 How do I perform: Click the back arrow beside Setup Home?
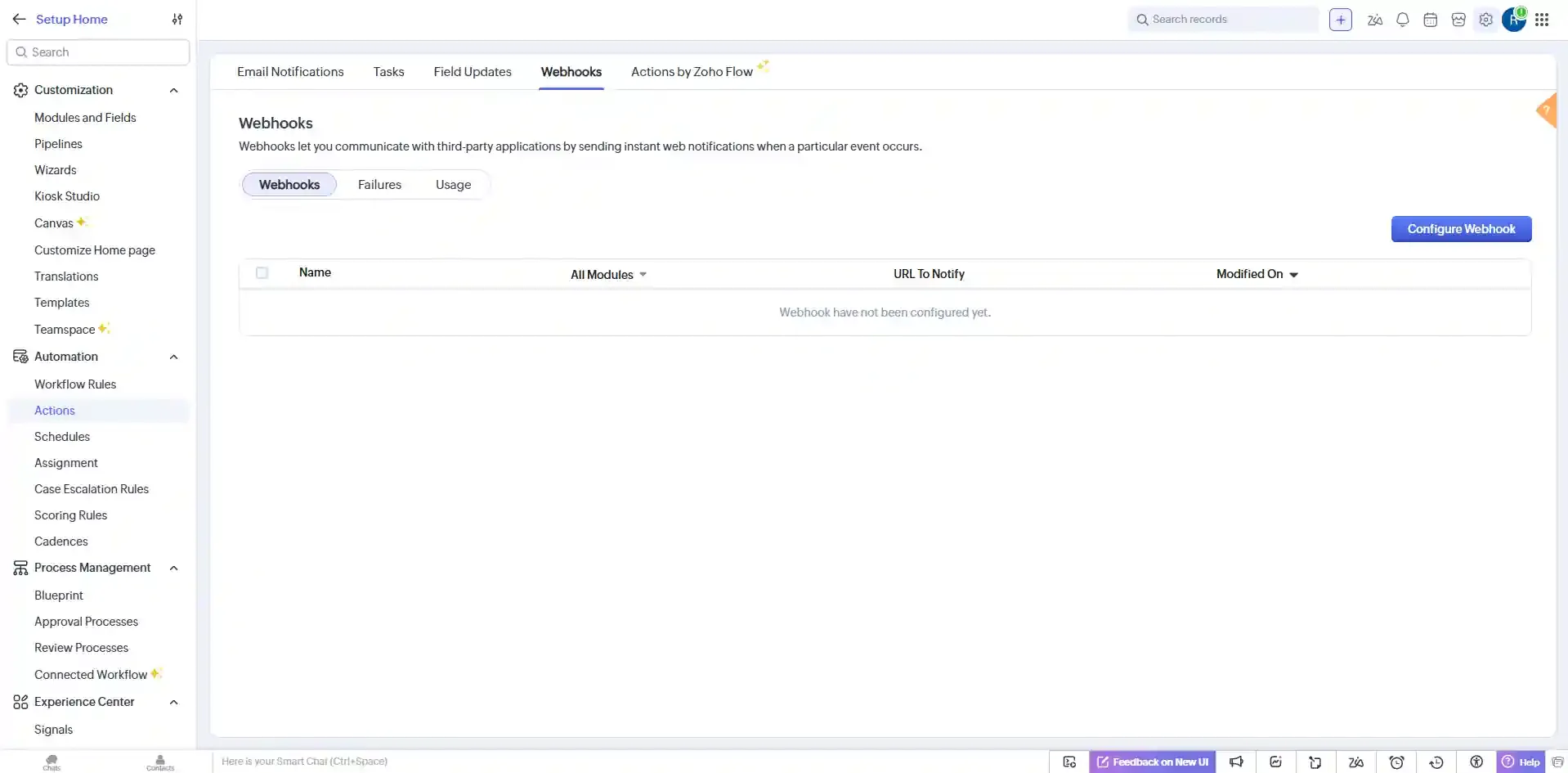click(x=19, y=19)
